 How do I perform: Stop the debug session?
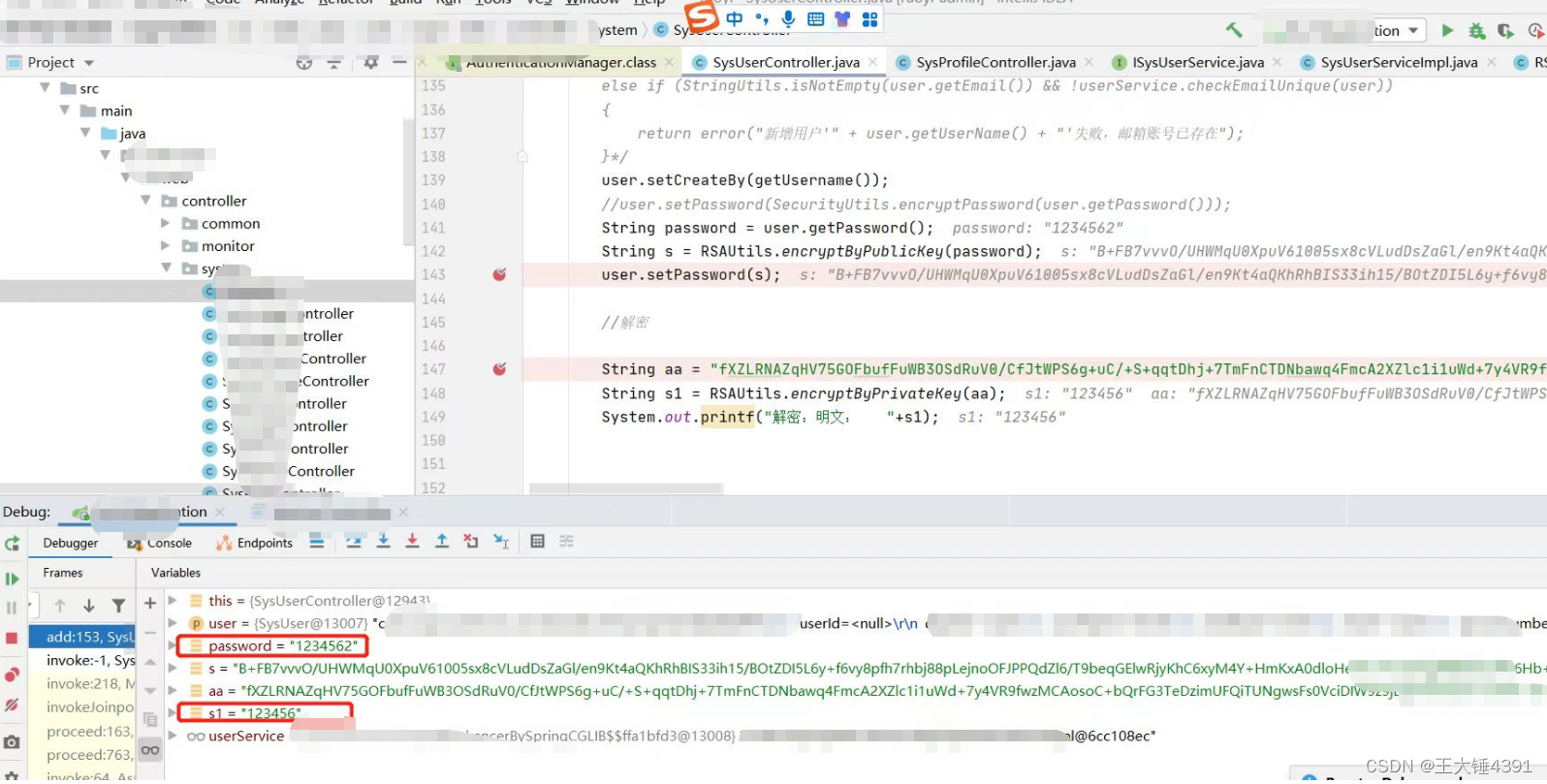[x=12, y=638]
